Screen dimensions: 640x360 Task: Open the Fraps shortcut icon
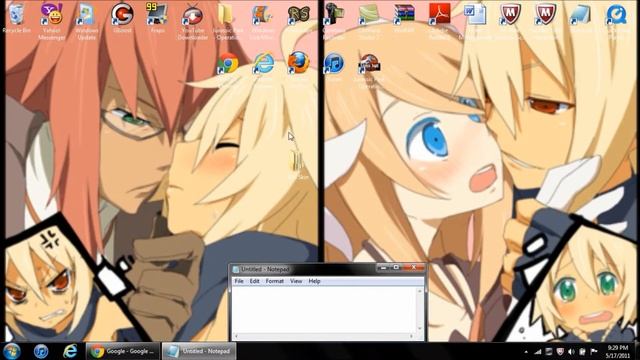[x=158, y=18]
